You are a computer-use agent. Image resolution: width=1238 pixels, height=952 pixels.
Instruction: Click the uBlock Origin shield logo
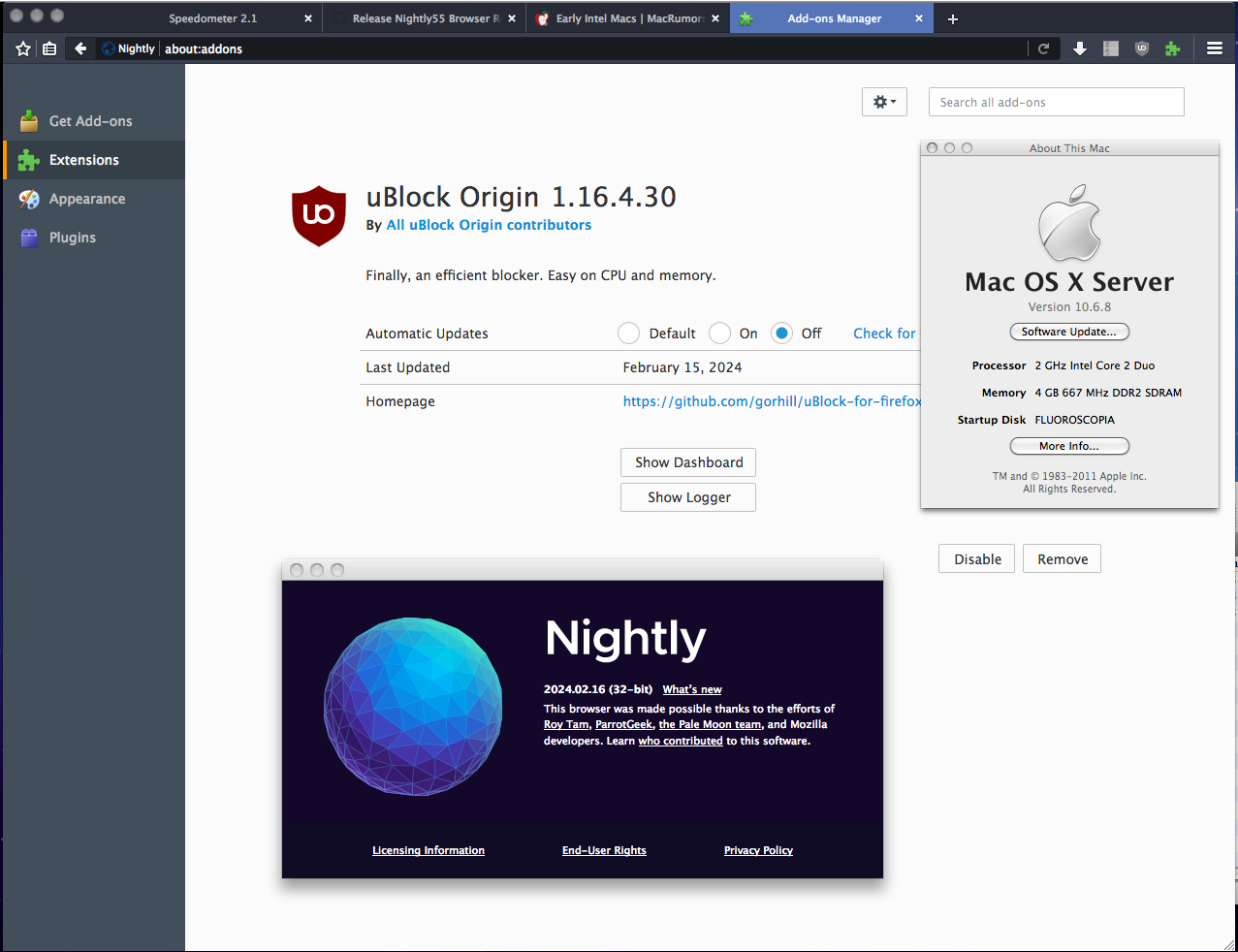pos(319,215)
